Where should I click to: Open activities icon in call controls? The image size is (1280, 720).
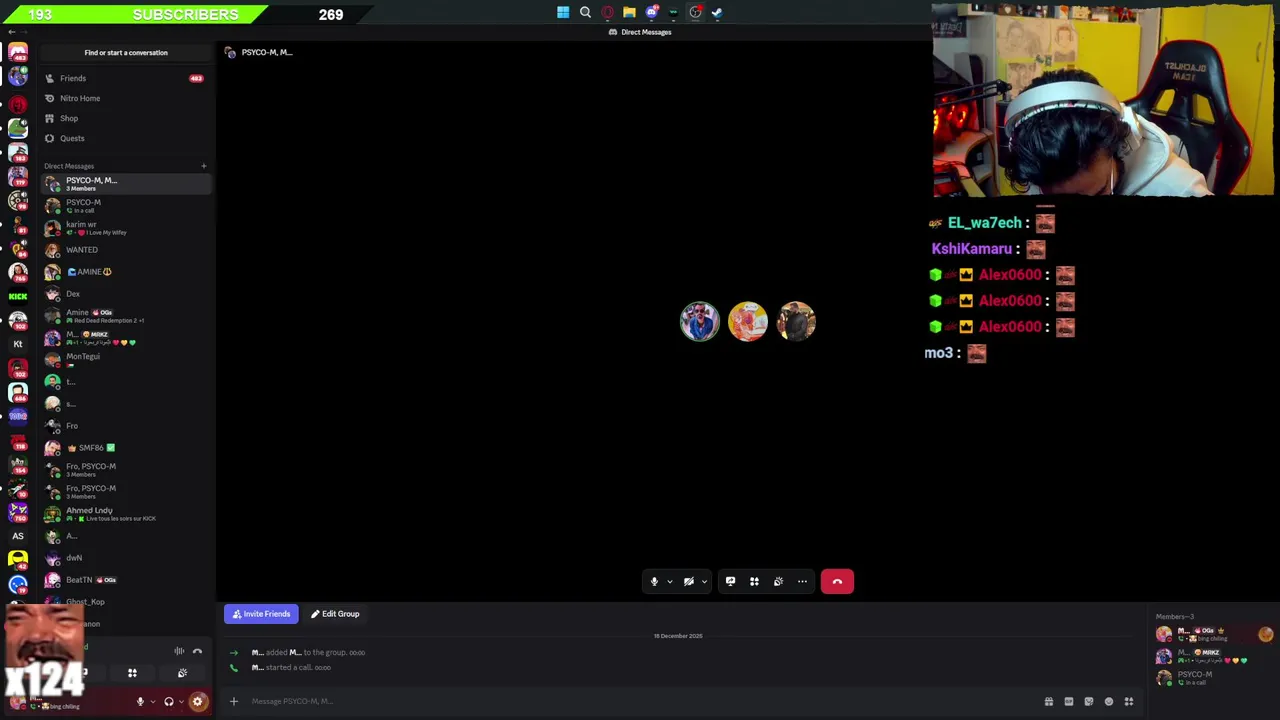click(754, 581)
